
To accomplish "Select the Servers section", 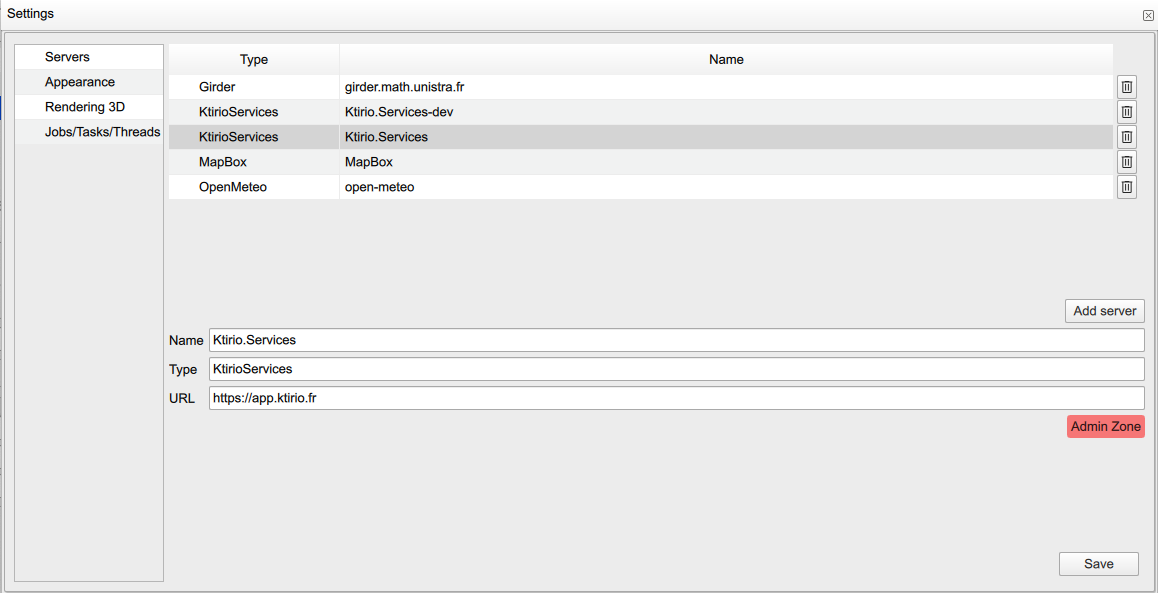I will pos(68,56).
